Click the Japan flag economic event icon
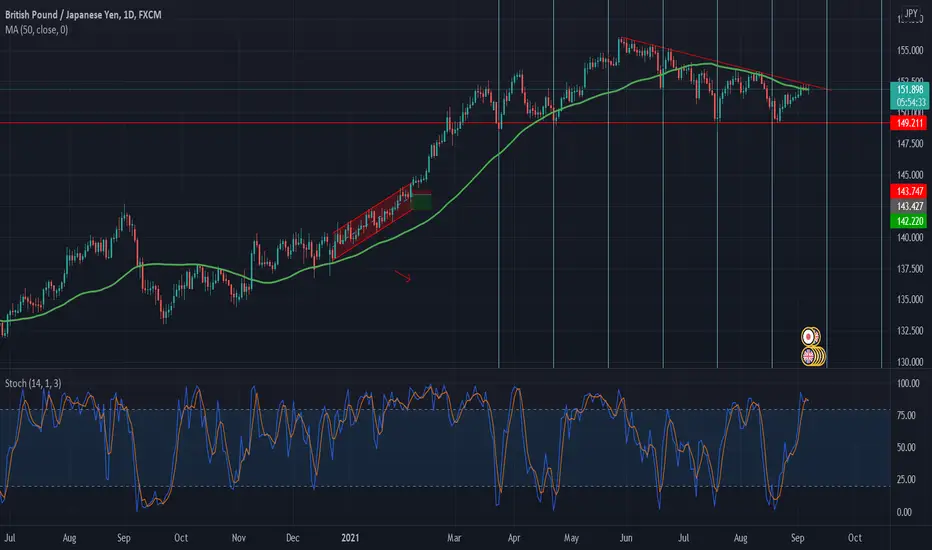This screenshot has width=932, height=550. [x=809, y=337]
